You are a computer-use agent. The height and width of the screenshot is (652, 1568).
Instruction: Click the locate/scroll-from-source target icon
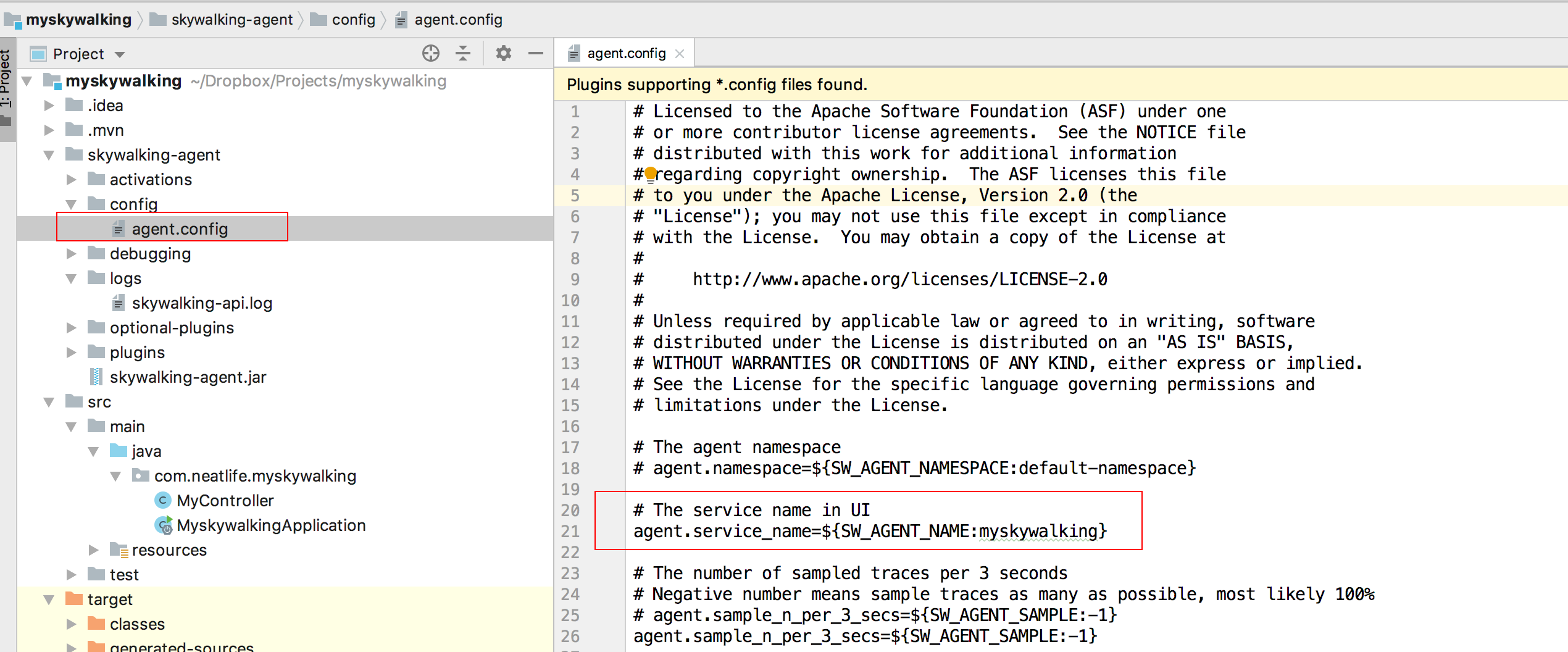pos(431,54)
